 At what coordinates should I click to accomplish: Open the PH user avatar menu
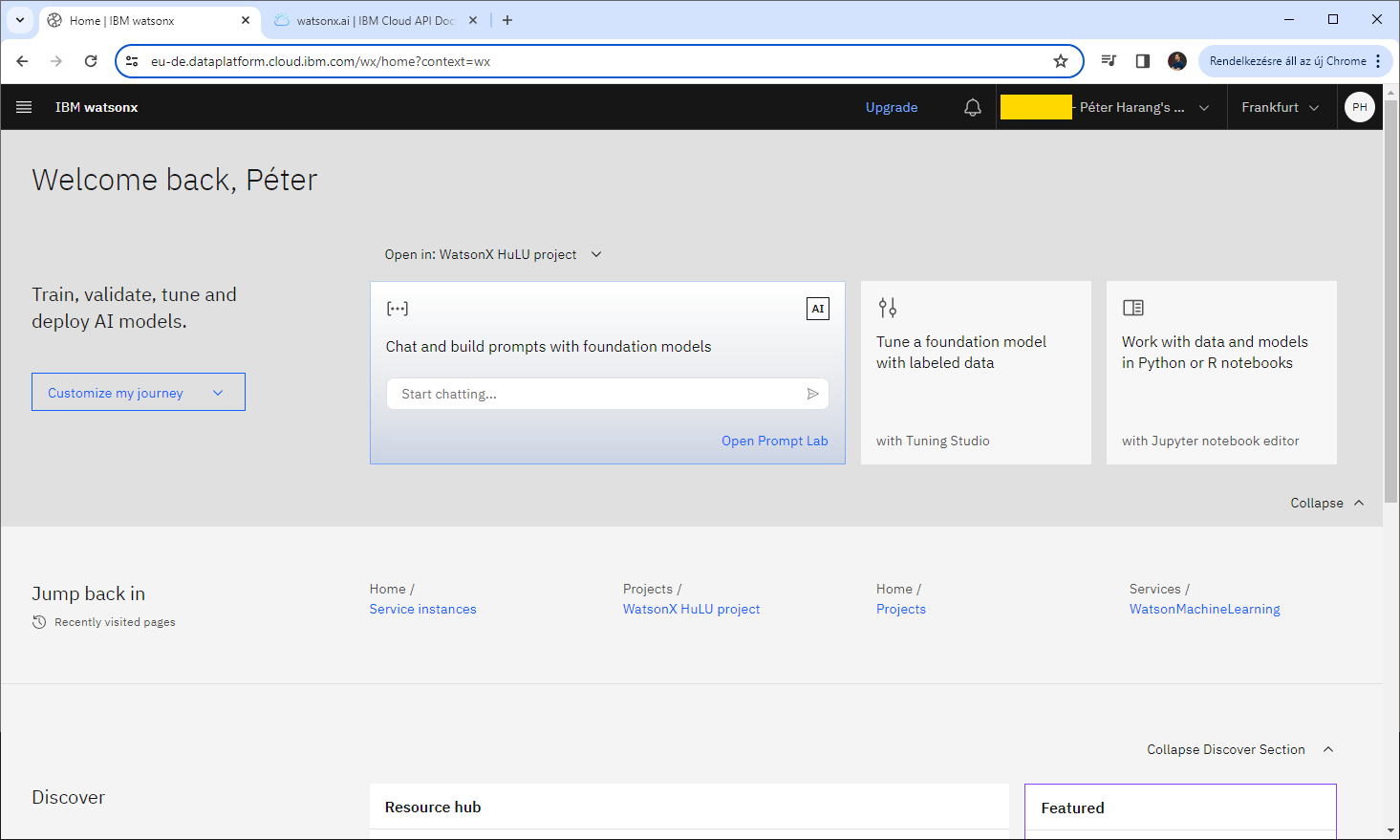click(1360, 107)
